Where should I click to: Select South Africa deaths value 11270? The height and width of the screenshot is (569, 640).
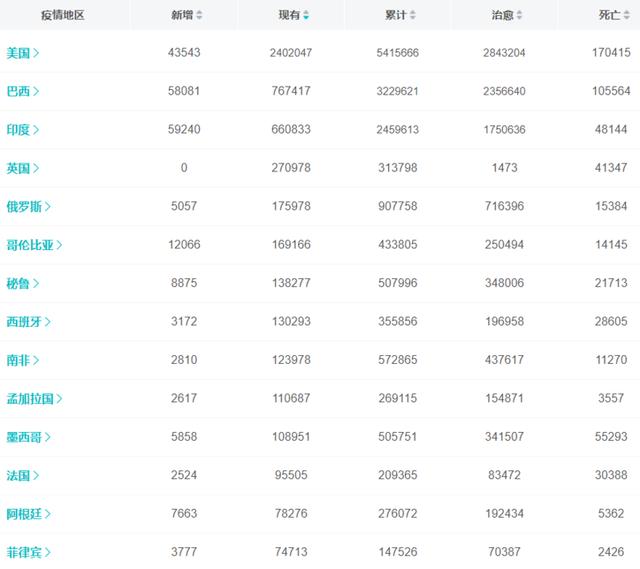(x=611, y=360)
